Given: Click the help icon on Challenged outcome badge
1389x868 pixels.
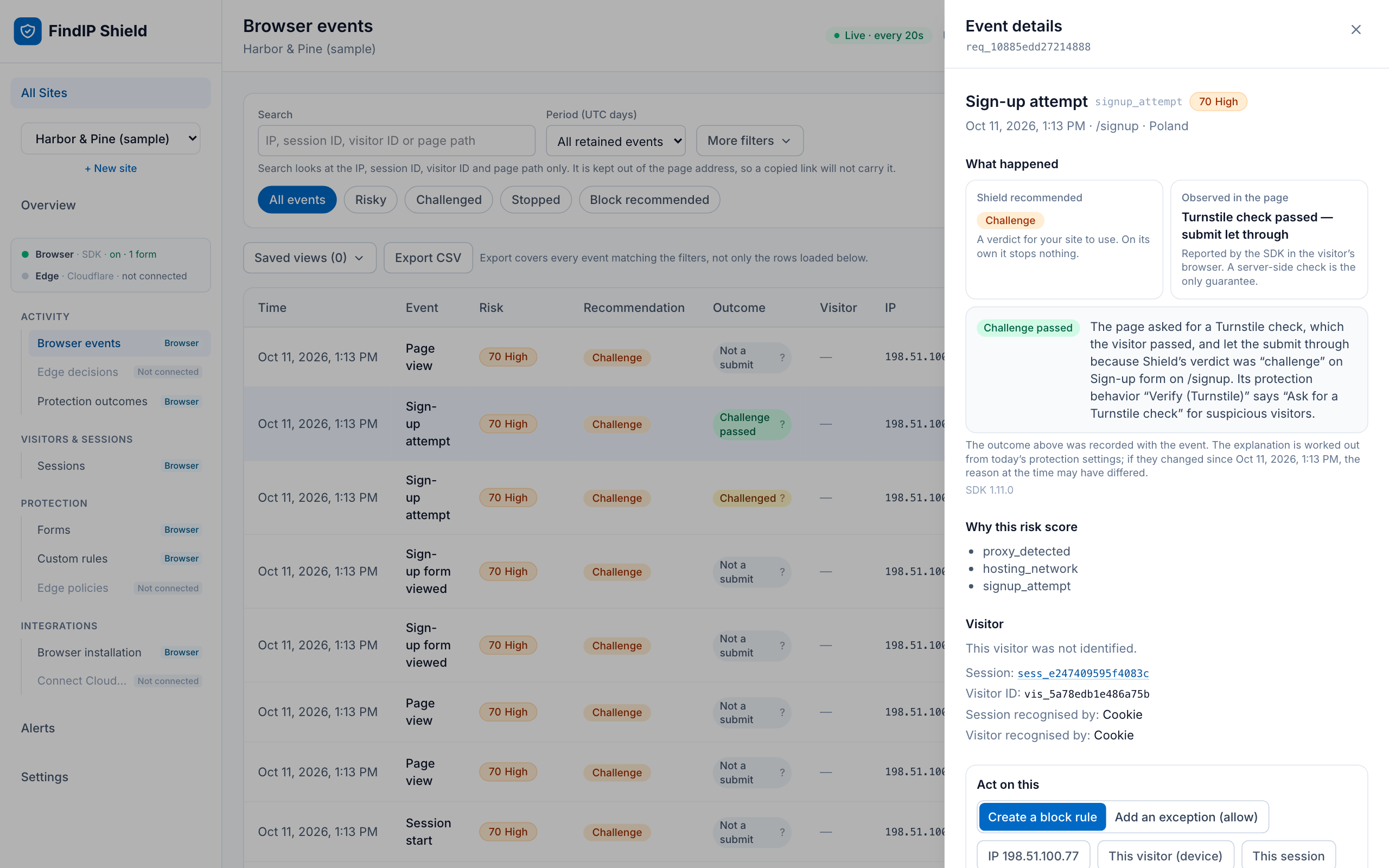Looking at the screenshot, I should click(x=782, y=499).
